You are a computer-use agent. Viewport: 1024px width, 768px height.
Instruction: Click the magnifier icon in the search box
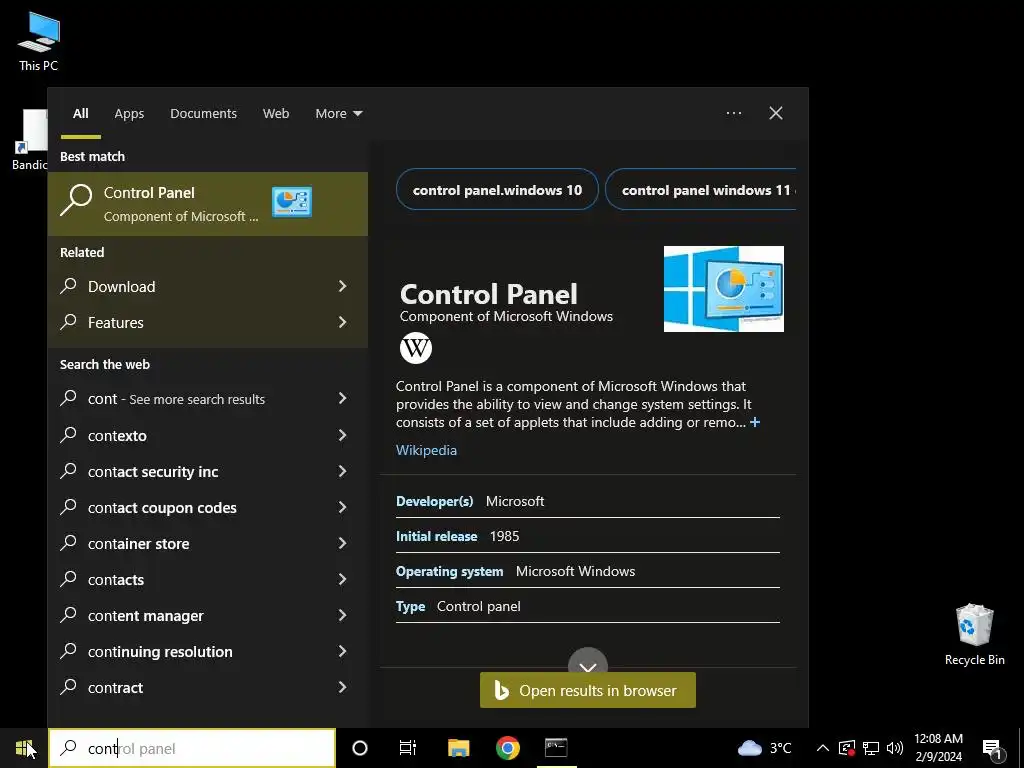(69, 748)
